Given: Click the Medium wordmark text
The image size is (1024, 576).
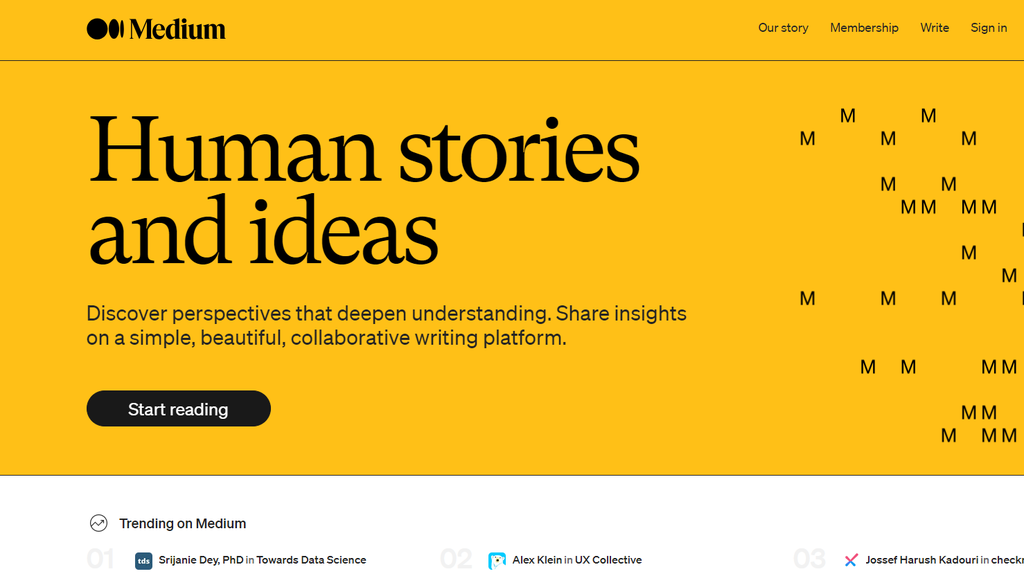Looking at the screenshot, I should (177, 29).
